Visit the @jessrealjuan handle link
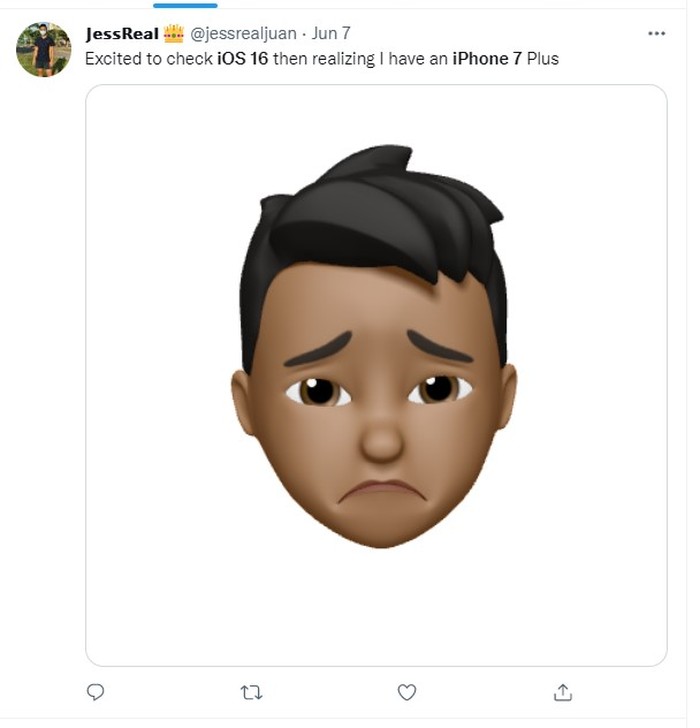 243,34
